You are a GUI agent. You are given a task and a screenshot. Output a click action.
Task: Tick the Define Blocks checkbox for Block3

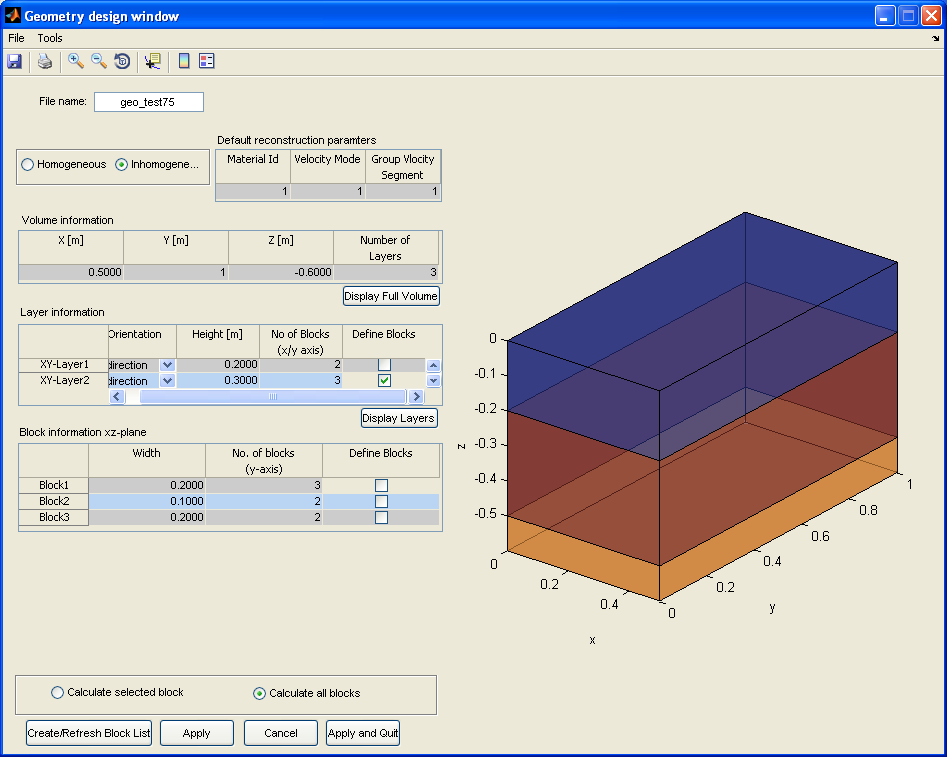381,517
